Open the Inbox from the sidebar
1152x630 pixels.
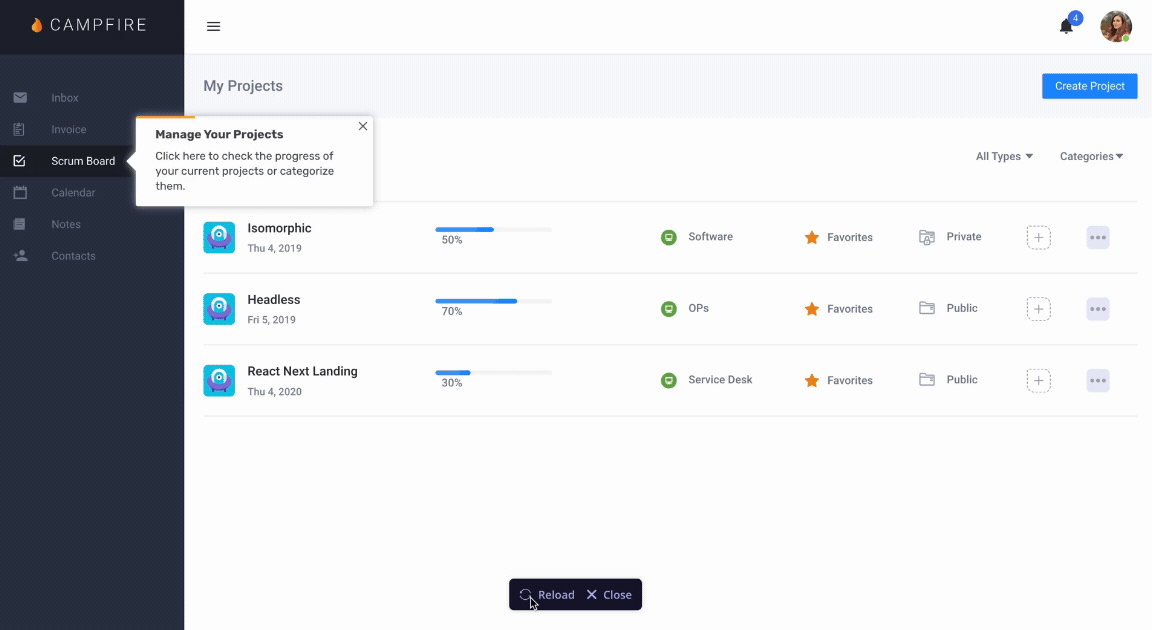pos(64,97)
